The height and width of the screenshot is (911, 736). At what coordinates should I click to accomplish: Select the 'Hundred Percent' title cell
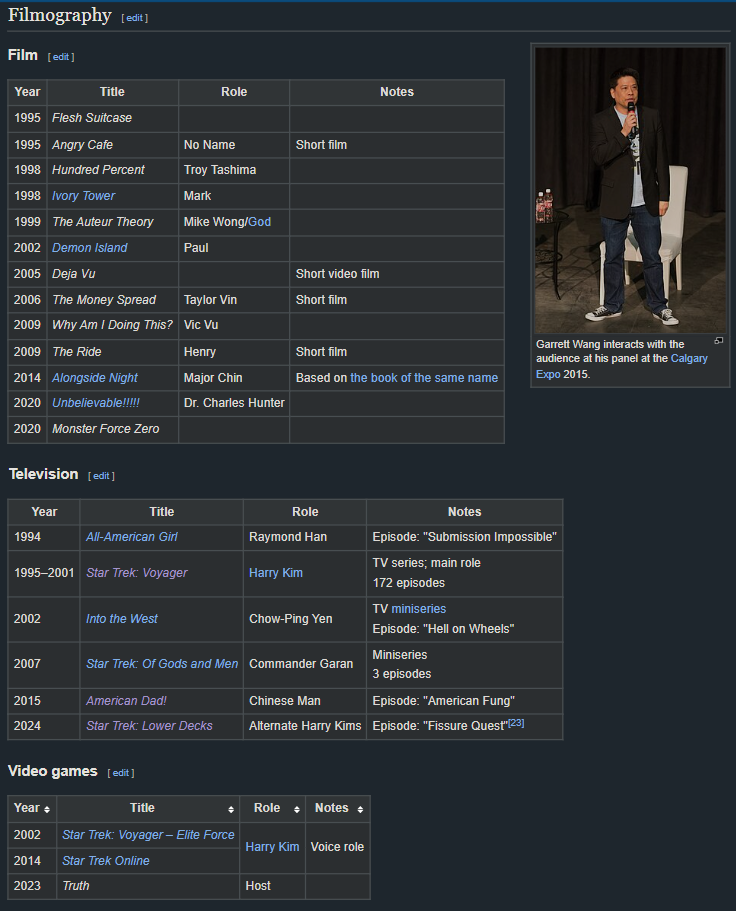[113, 170]
